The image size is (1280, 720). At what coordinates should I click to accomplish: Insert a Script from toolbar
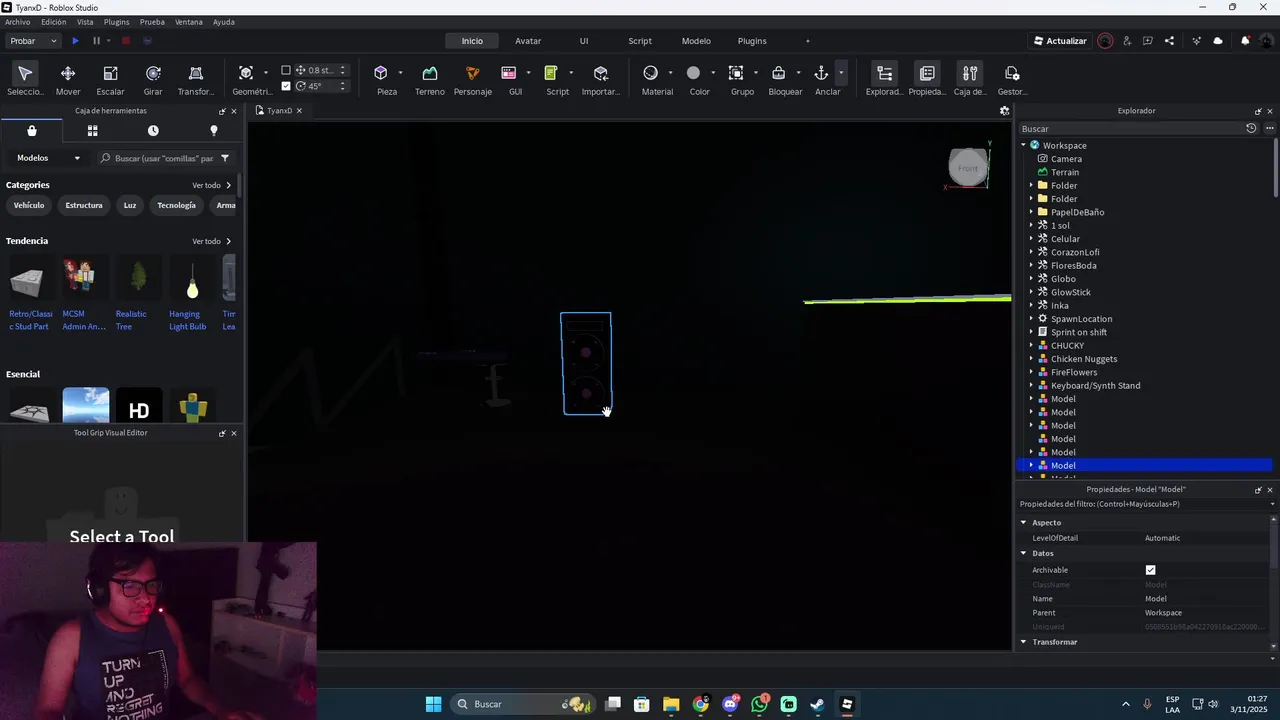[x=551, y=80]
